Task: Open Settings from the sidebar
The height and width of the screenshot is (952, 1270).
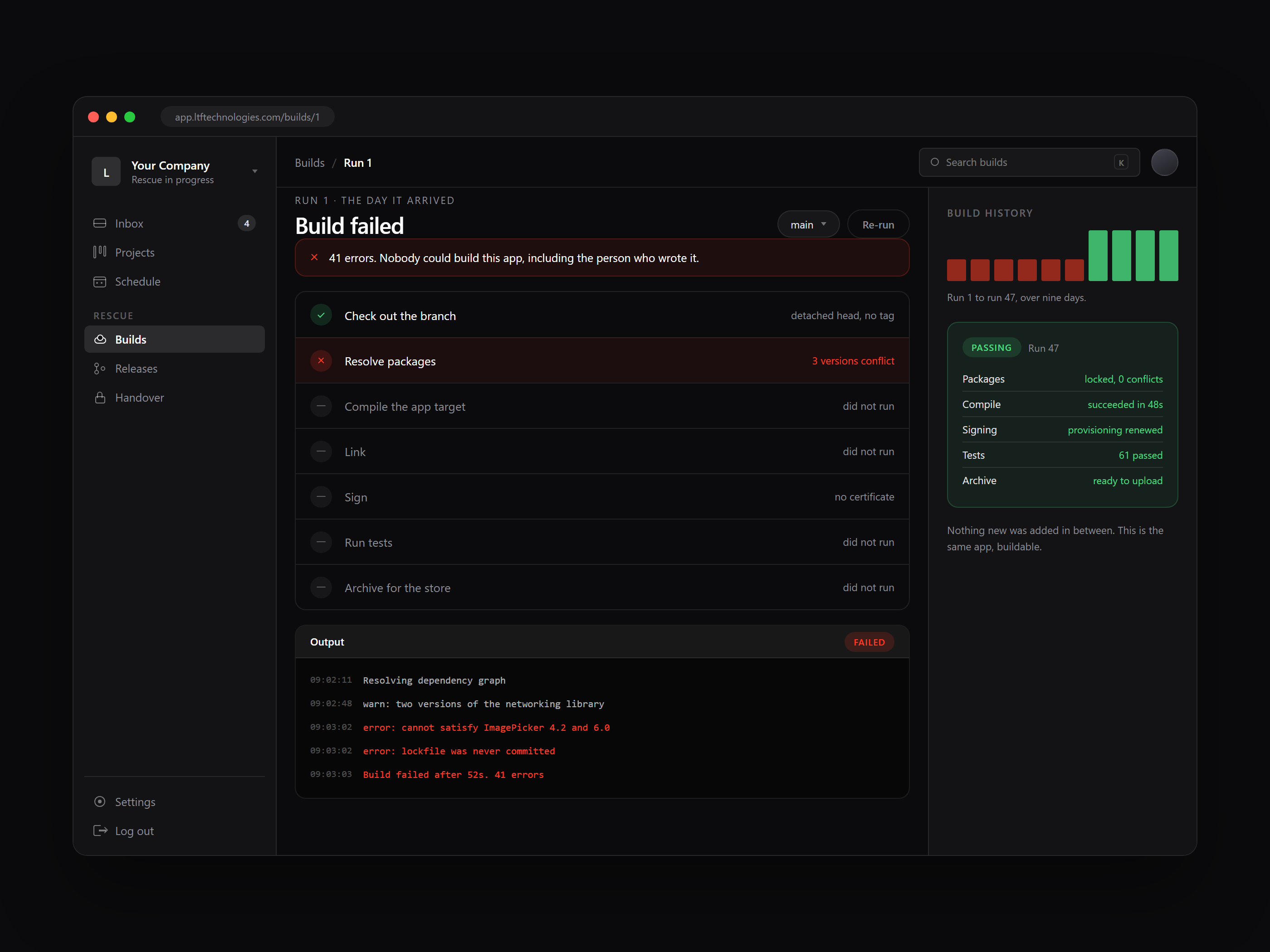Action: pyautogui.click(x=175, y=801)
